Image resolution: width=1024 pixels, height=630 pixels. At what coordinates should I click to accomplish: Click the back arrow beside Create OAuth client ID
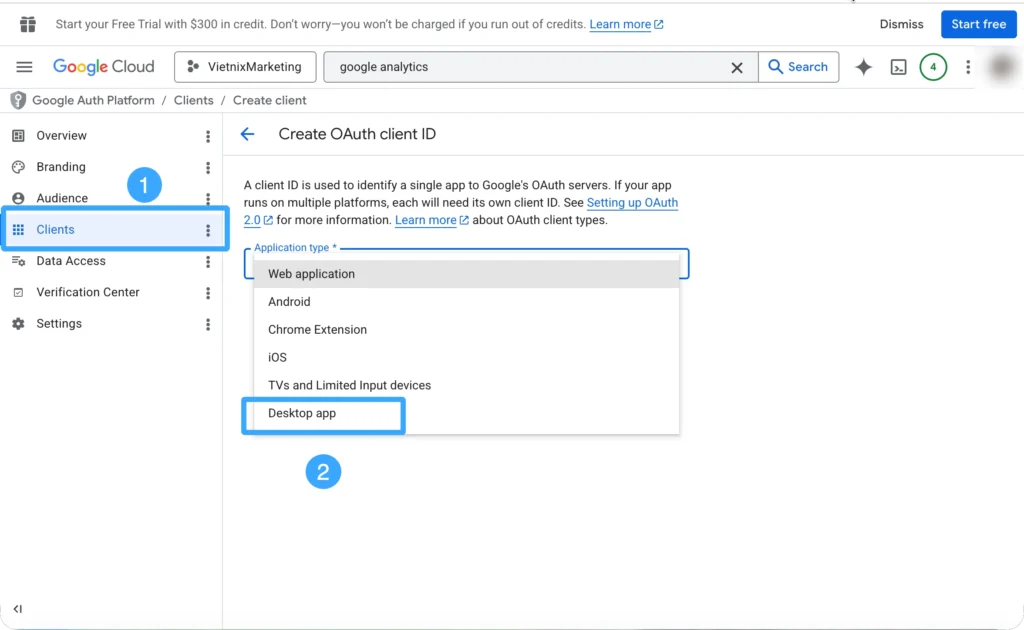247,134
